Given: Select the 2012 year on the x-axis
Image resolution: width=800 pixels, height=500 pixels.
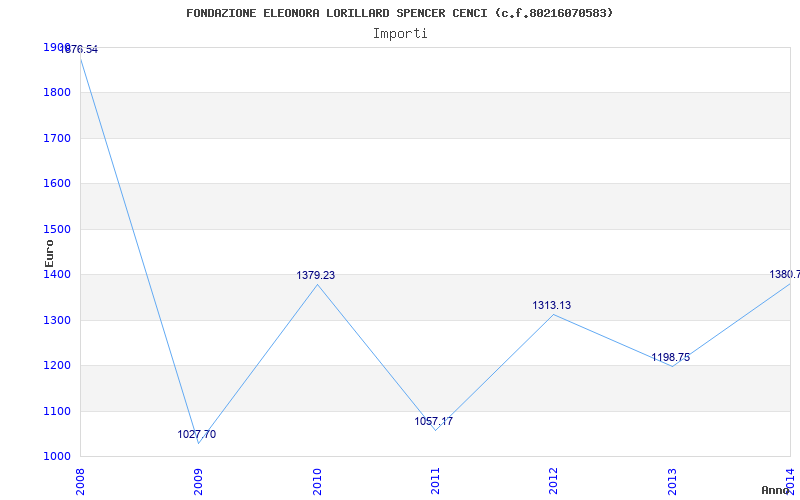Looking at the screenshot, I should (x=553, y=480).
